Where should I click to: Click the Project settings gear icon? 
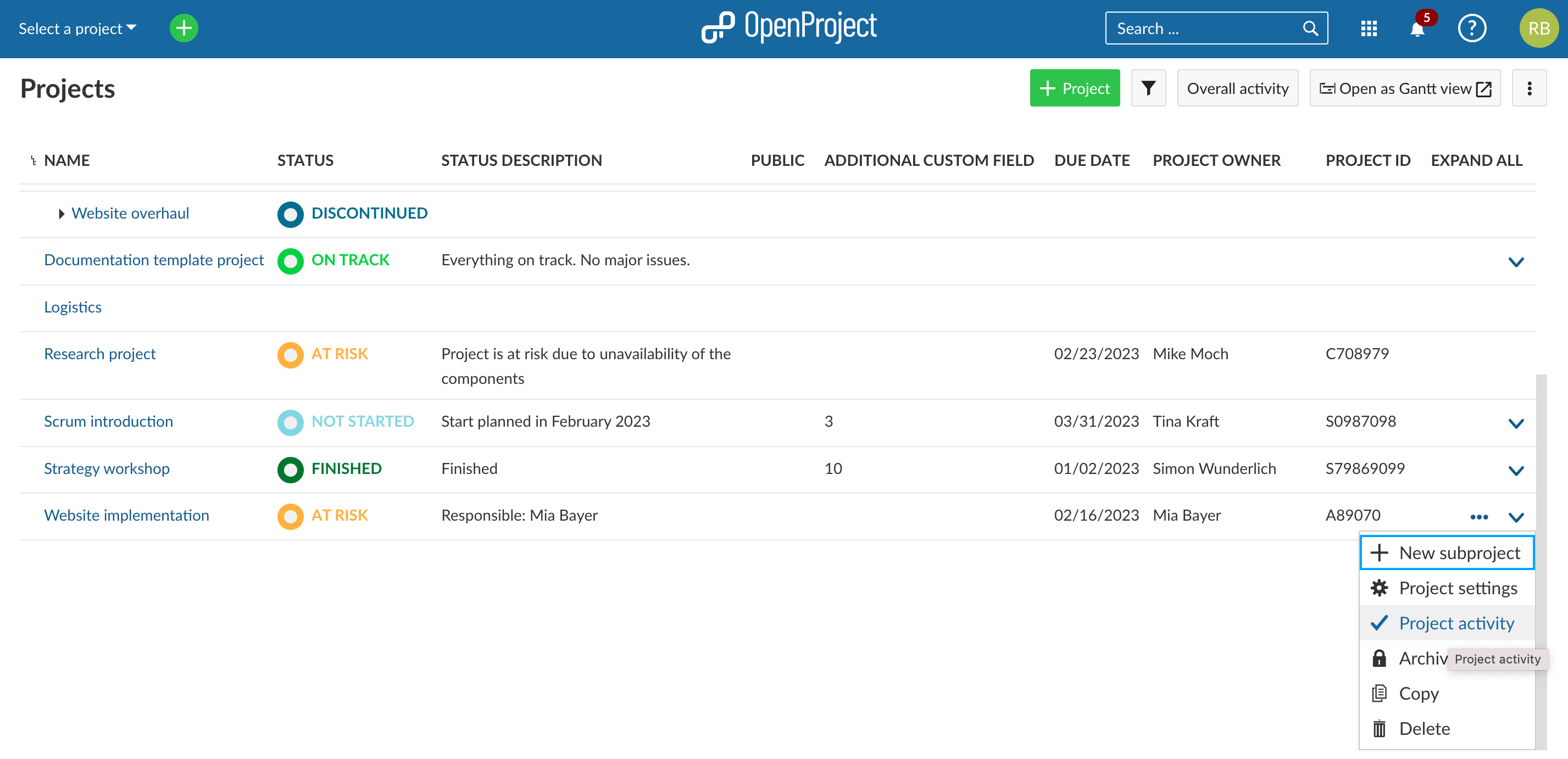tap(1378, 588)
